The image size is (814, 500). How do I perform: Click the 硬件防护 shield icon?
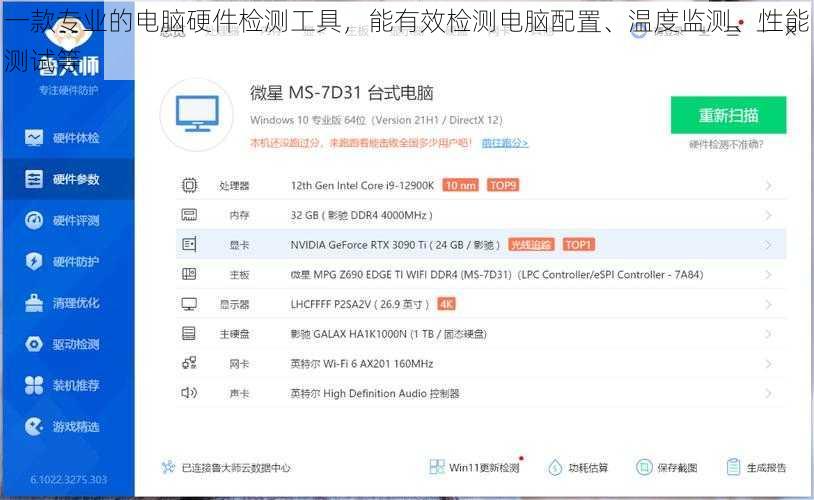(x=34, y=261)
